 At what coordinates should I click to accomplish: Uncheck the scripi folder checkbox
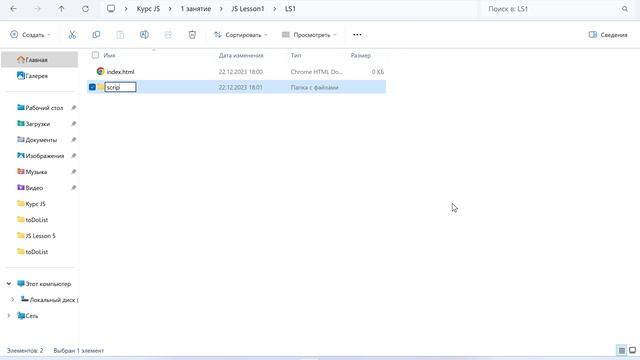pyautogui.click(x=92, y=87)
